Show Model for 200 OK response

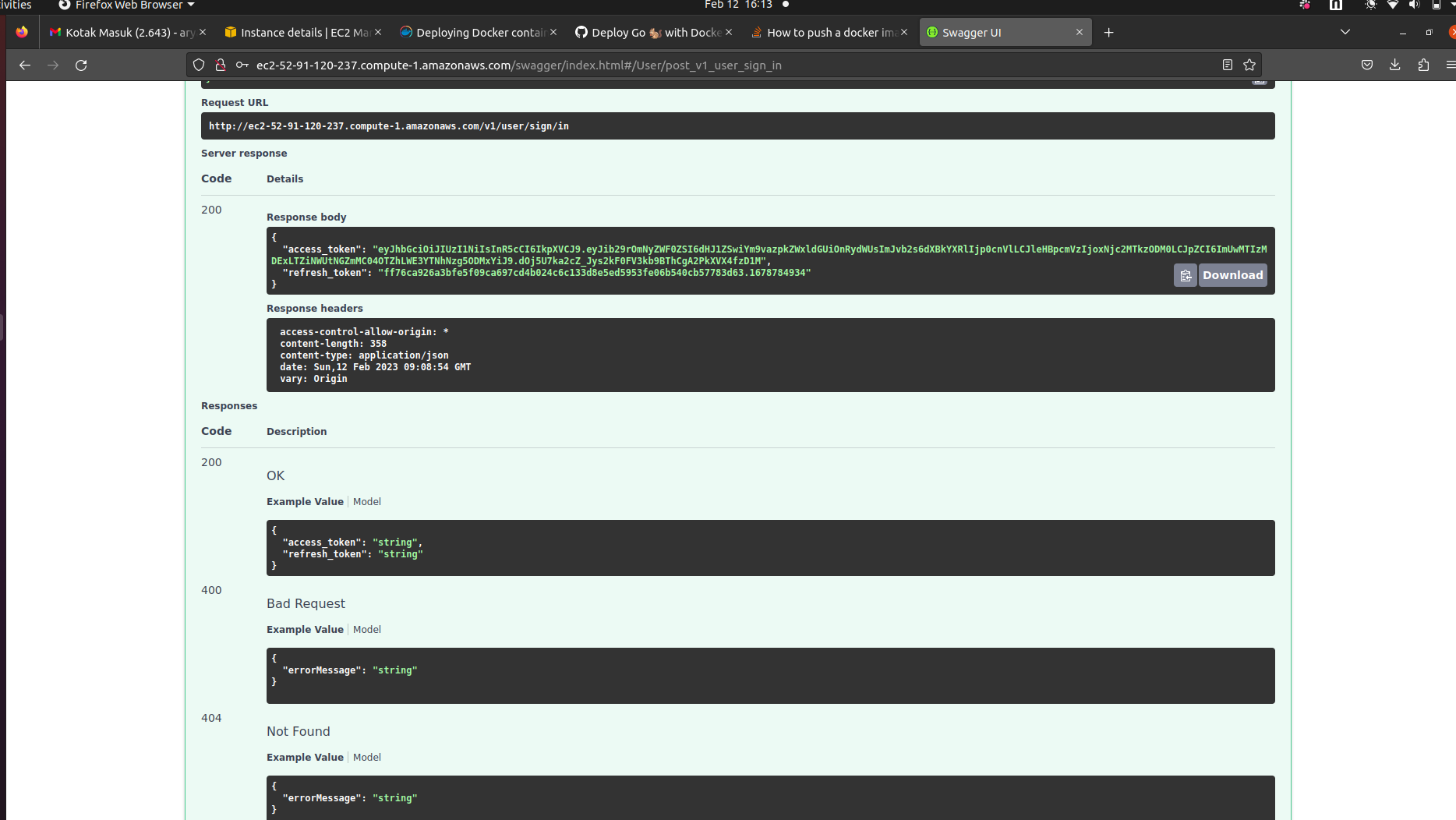click(367, 502)
